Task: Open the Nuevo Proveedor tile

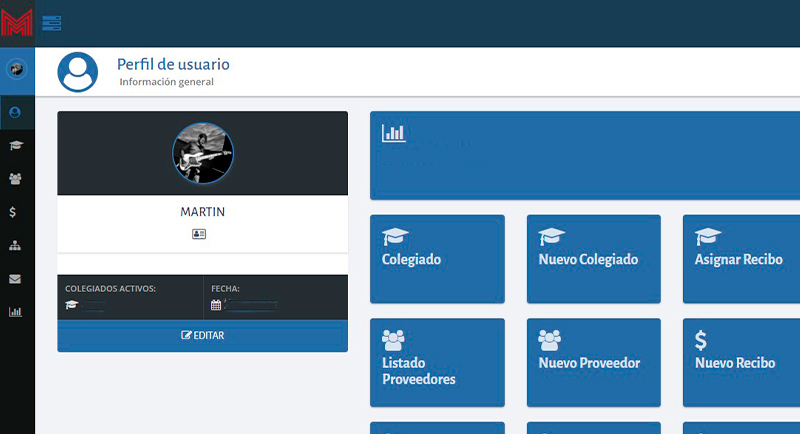Action: click(x=593, y=362)
